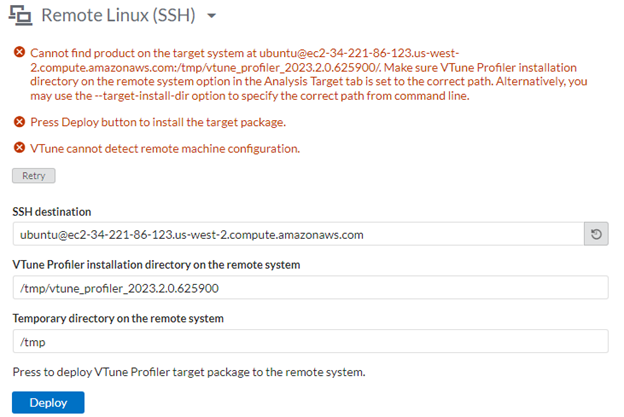This screenshot has height=417, width=624.
Task: Click the VTune Profiler installation directory field
Action: pyautogui.click(x=310, y=288)
